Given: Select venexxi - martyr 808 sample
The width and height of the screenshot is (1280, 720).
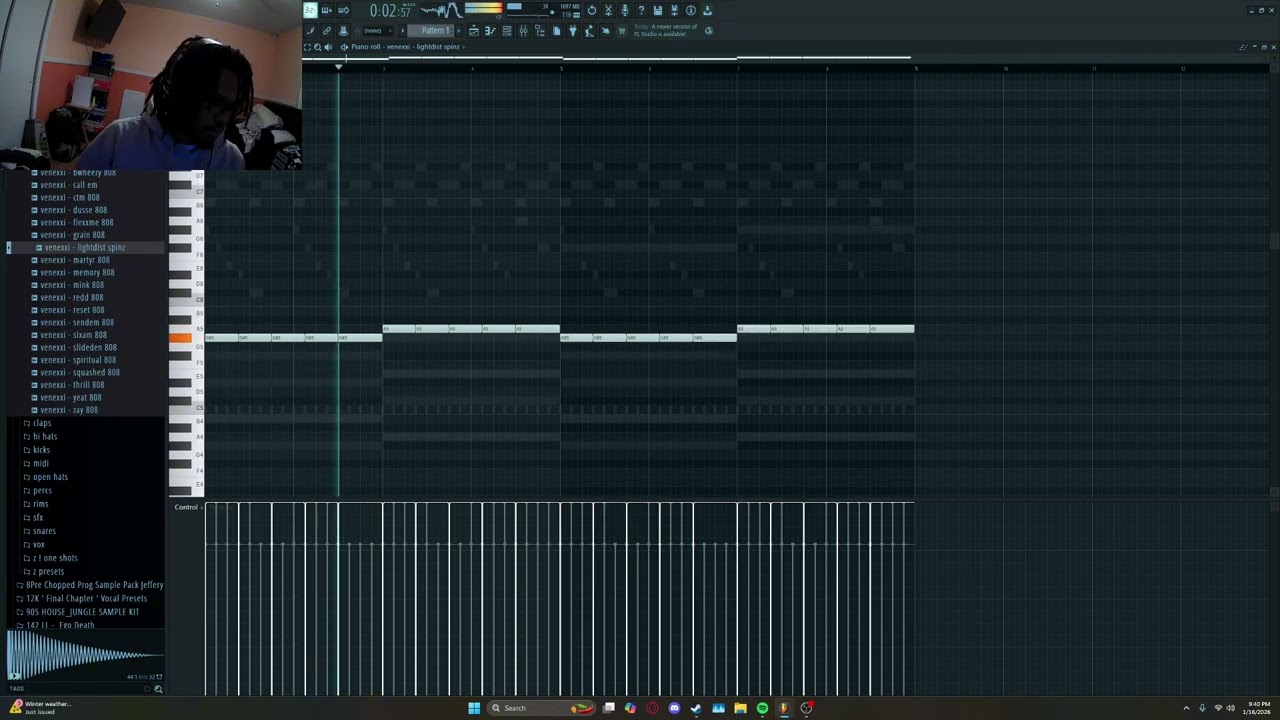Looking at the screenshot, I should pyautogui.click(x=75, y=260).
